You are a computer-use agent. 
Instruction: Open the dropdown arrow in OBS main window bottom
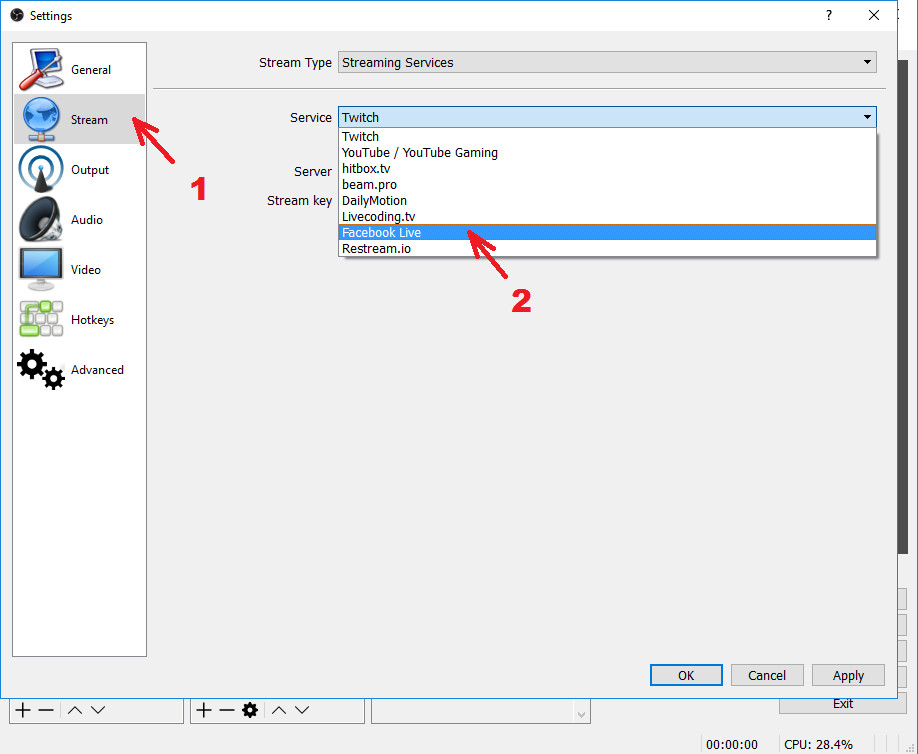[581, 714]
